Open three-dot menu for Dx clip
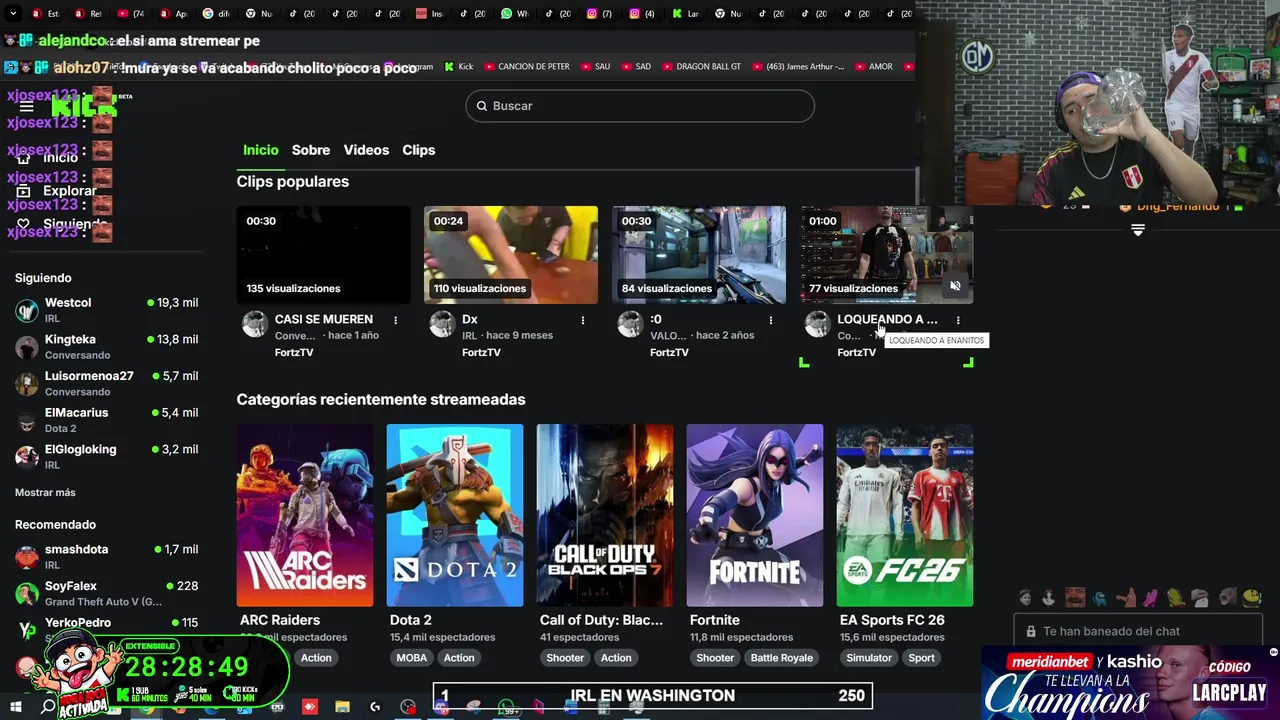This screenshot has height=720, width=1280. point(583,320)
